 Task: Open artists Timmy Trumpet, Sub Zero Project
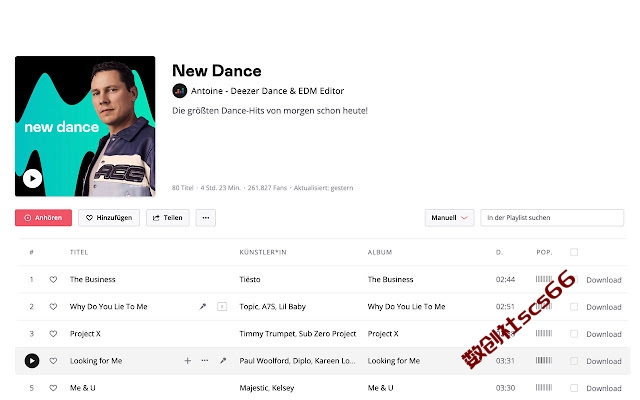coord(298,334)
